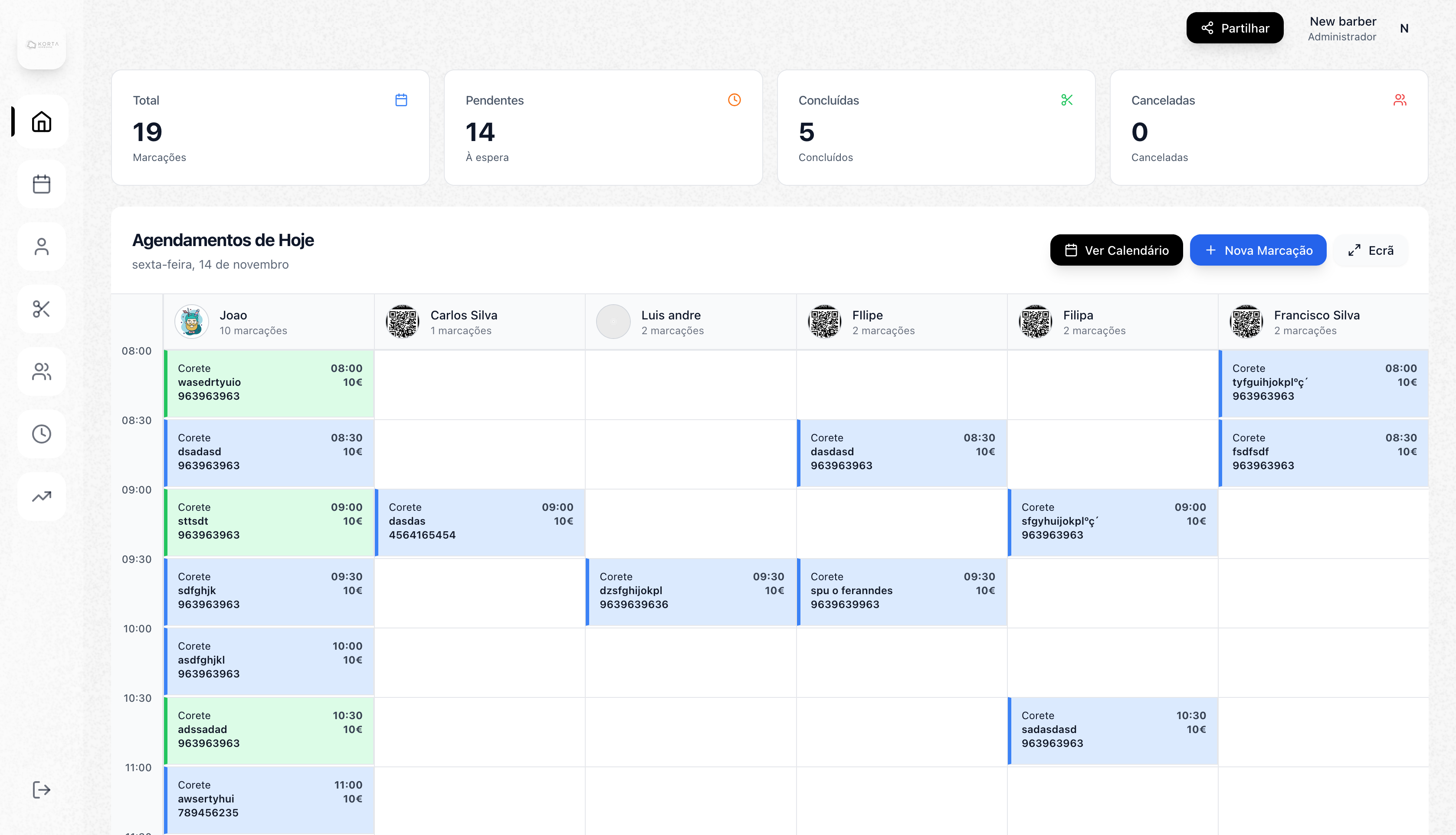Open the Home dashboard from the sidebar
This screenshot has width=1456, height=835.
coord(41,121)
